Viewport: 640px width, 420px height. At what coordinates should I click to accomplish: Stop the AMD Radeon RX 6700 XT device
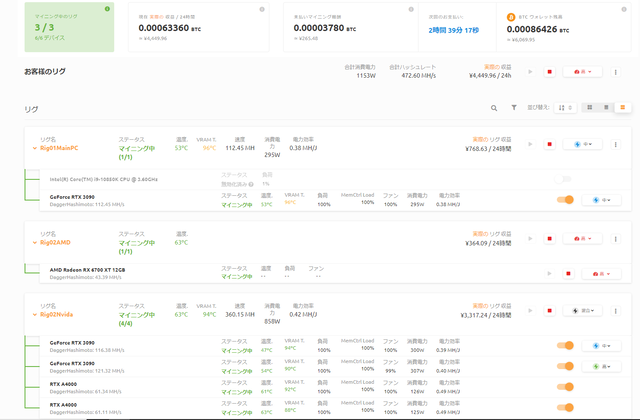[x=568, y=273]
